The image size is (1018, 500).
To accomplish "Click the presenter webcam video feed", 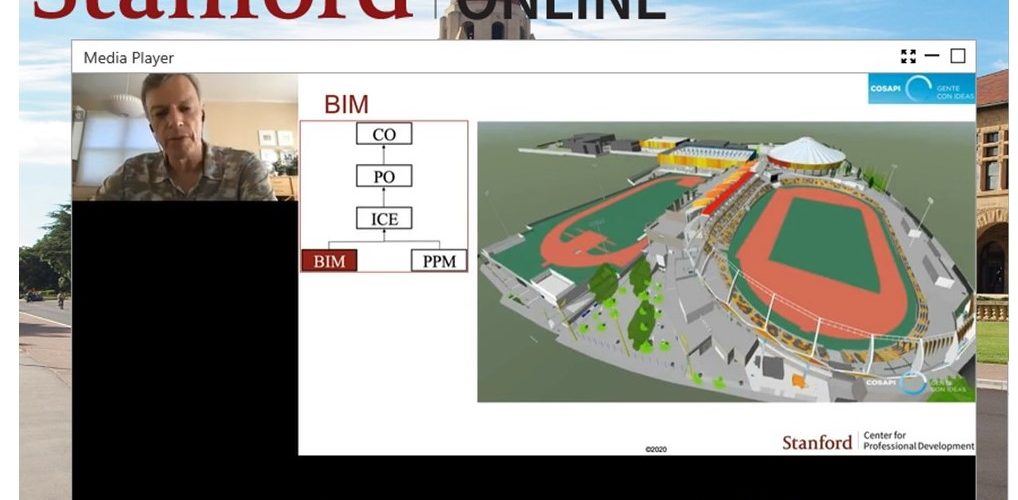I will click(x=184, y=137).
